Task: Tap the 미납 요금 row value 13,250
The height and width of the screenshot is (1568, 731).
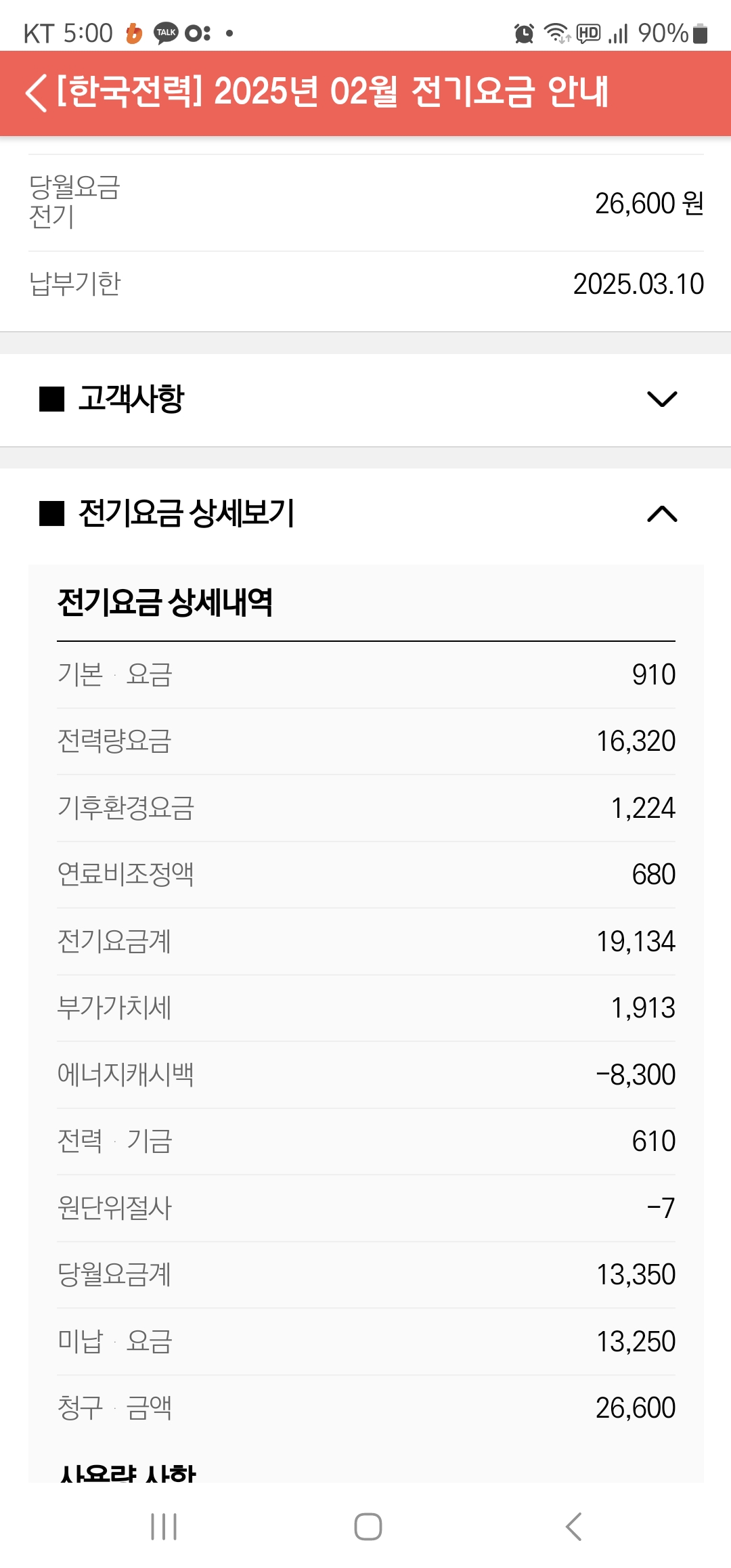Action: (636, 1341)
